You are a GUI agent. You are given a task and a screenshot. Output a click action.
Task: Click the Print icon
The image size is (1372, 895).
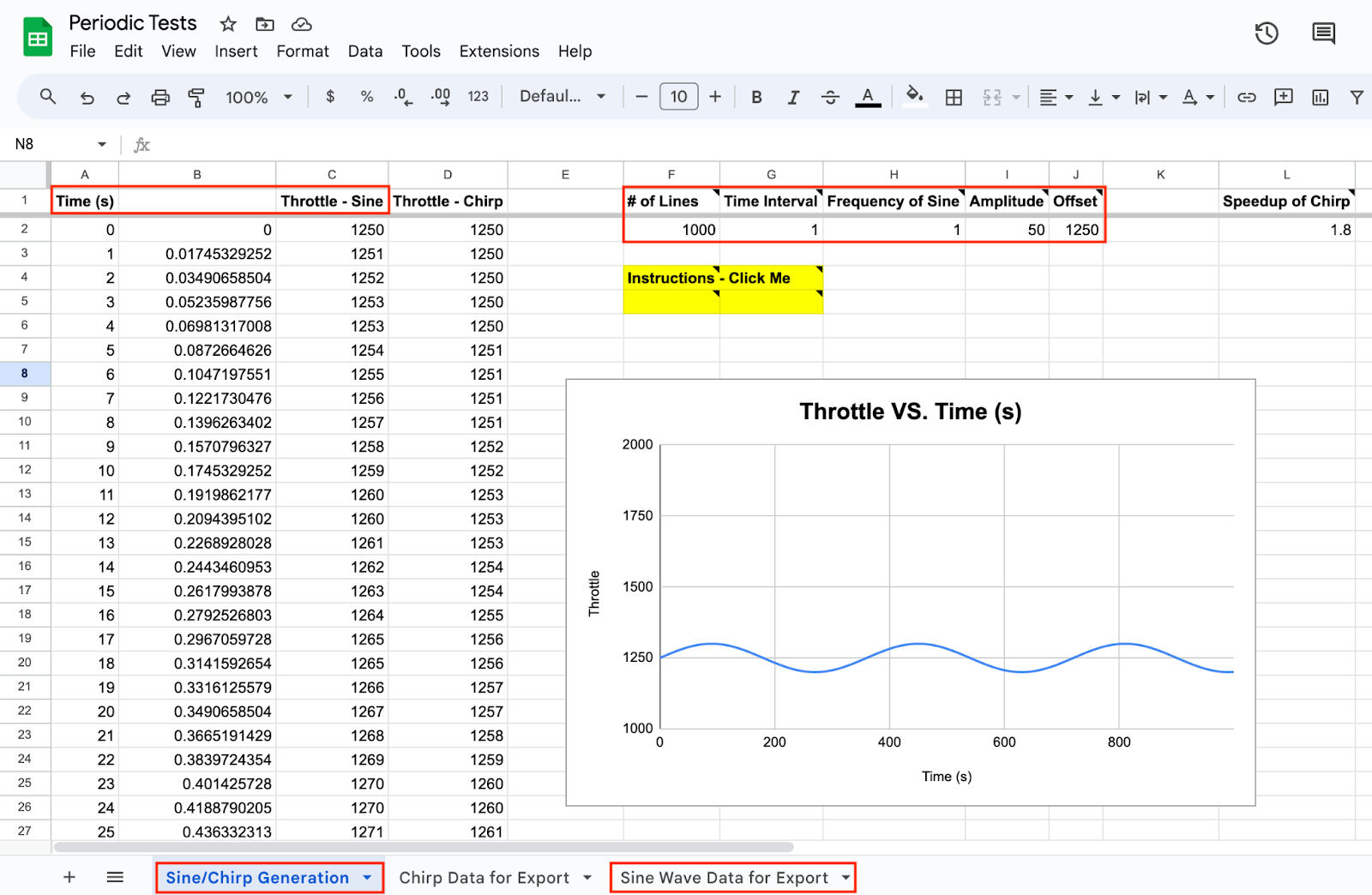tap(160, 98)
